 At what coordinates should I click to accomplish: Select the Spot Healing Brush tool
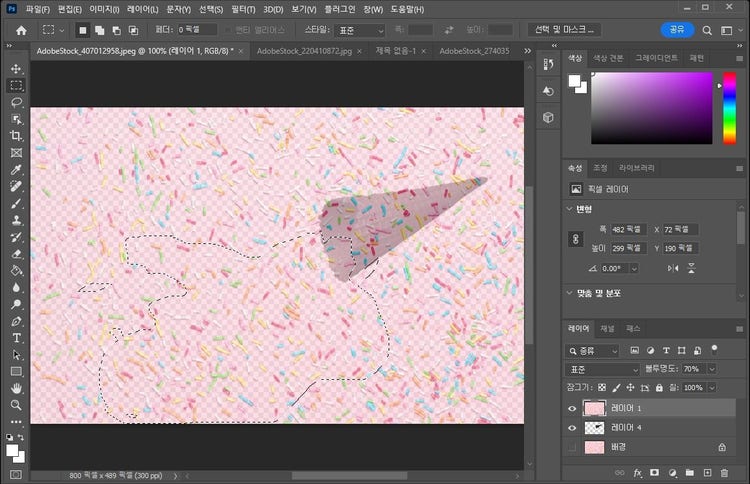(16, 186)
